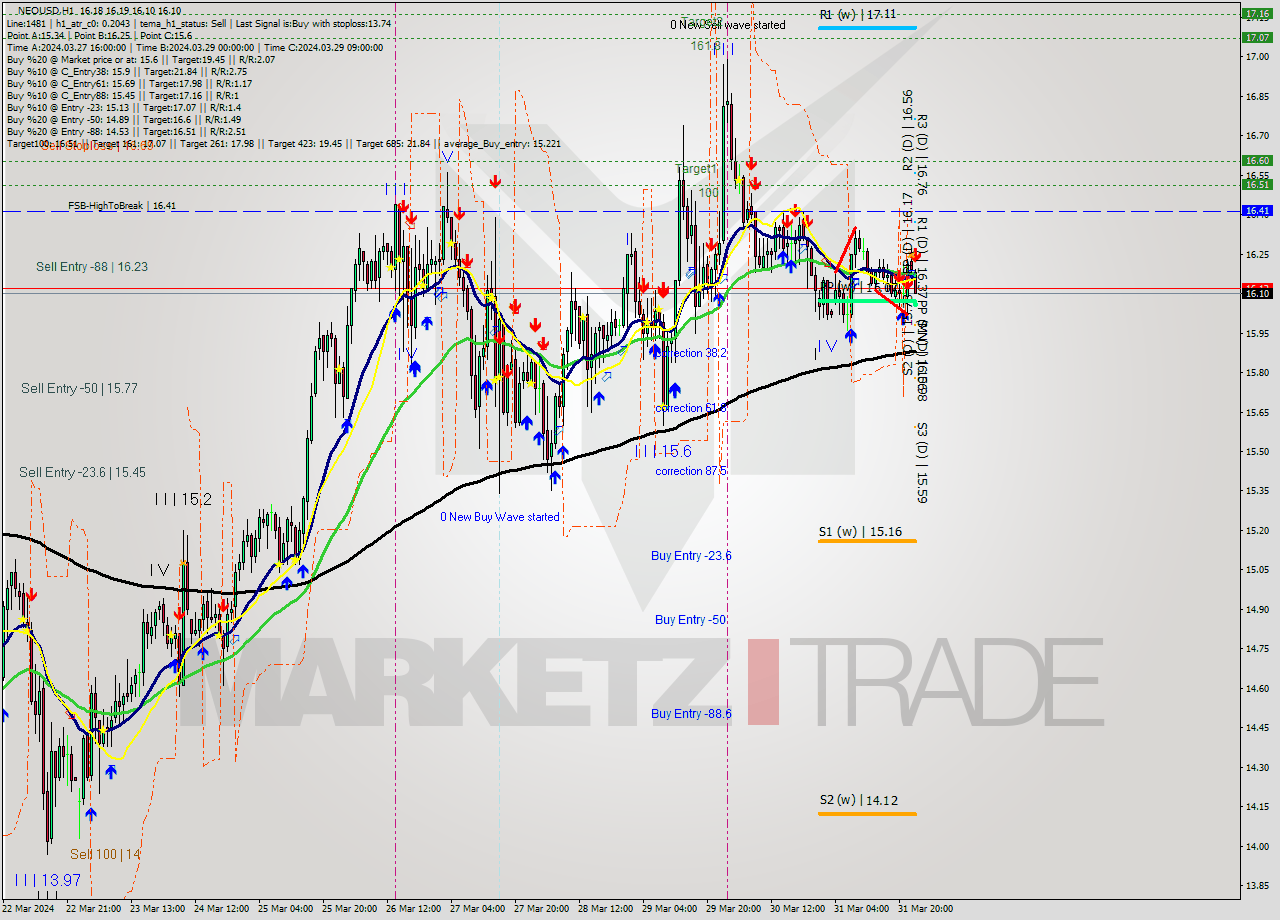Image resolution: width=1280 pixels, height=920 pixels.
Task: Click the blue 16.41 price tag
Action: [1257, 210]
